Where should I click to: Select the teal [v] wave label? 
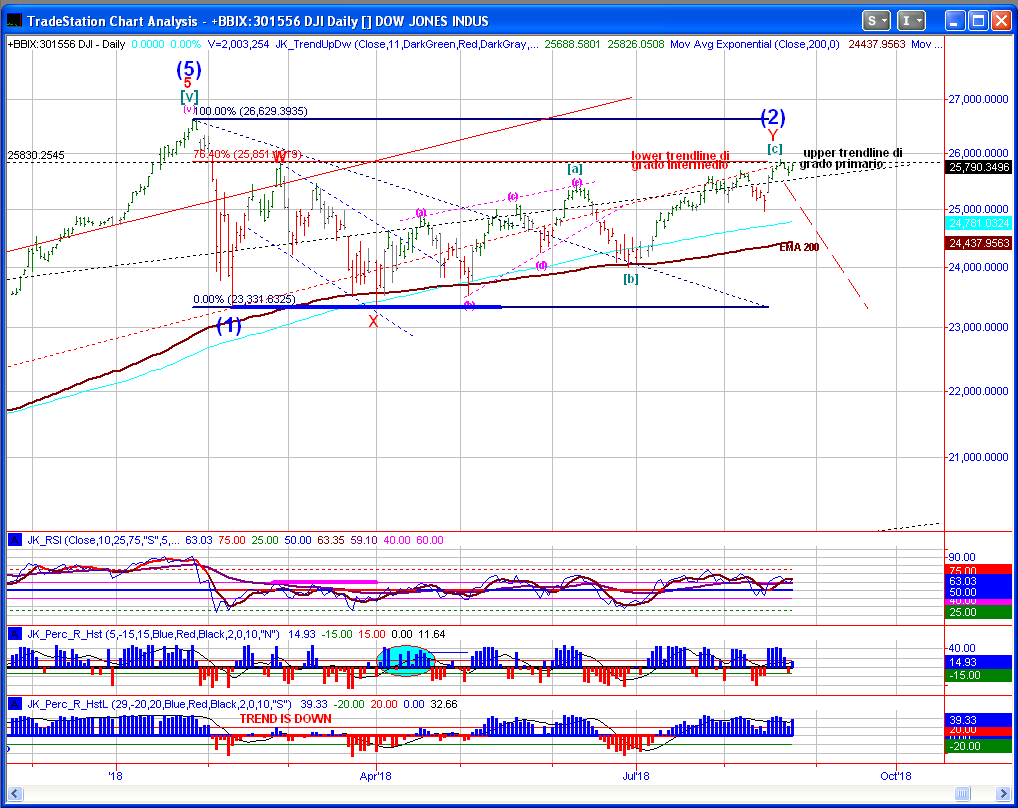point(189,97)
